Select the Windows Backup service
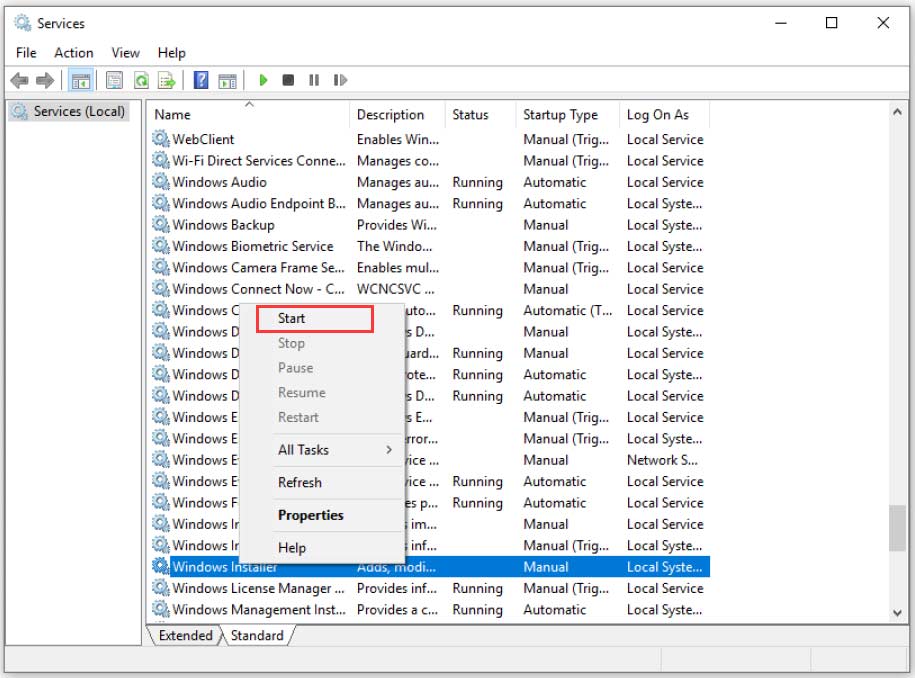 pyautogui.click(x=430, y=225)
